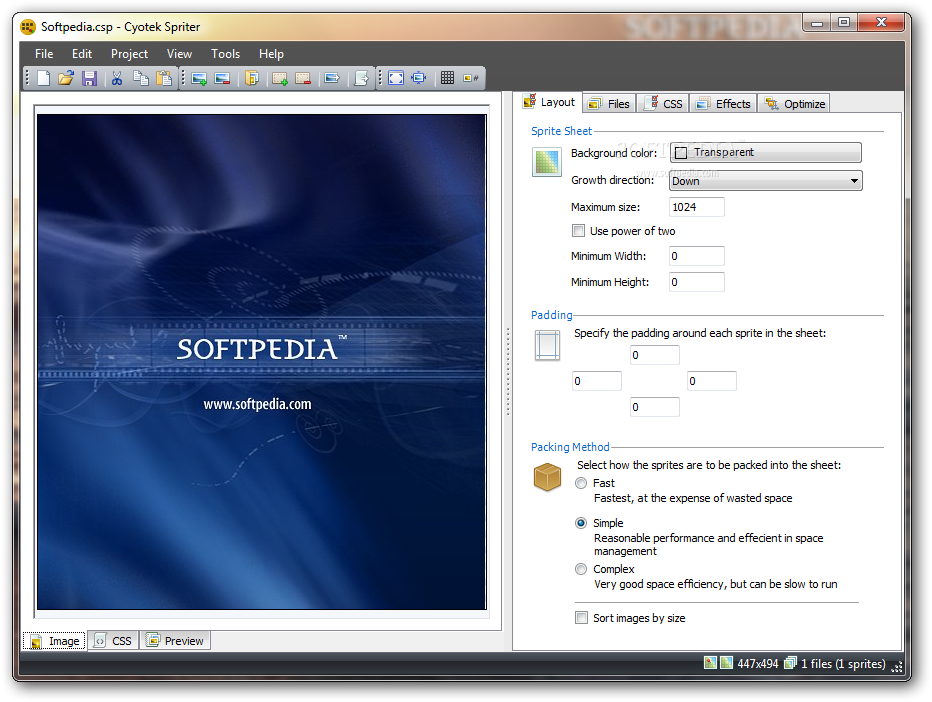Add image with green plus picture icon

tap(199, 78)
